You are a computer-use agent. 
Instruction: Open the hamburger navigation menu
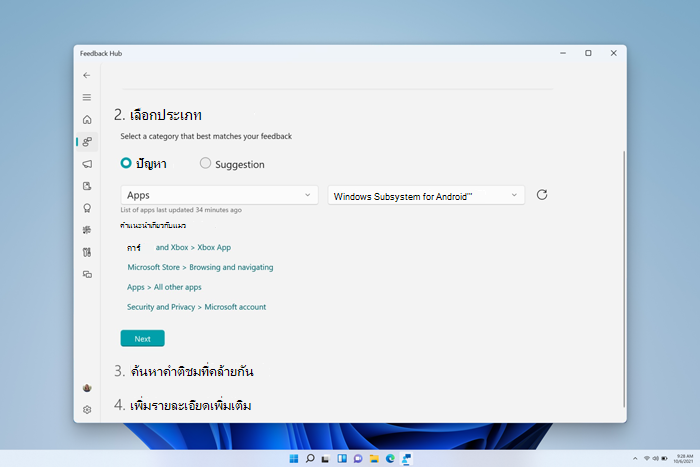pos(87,97)
